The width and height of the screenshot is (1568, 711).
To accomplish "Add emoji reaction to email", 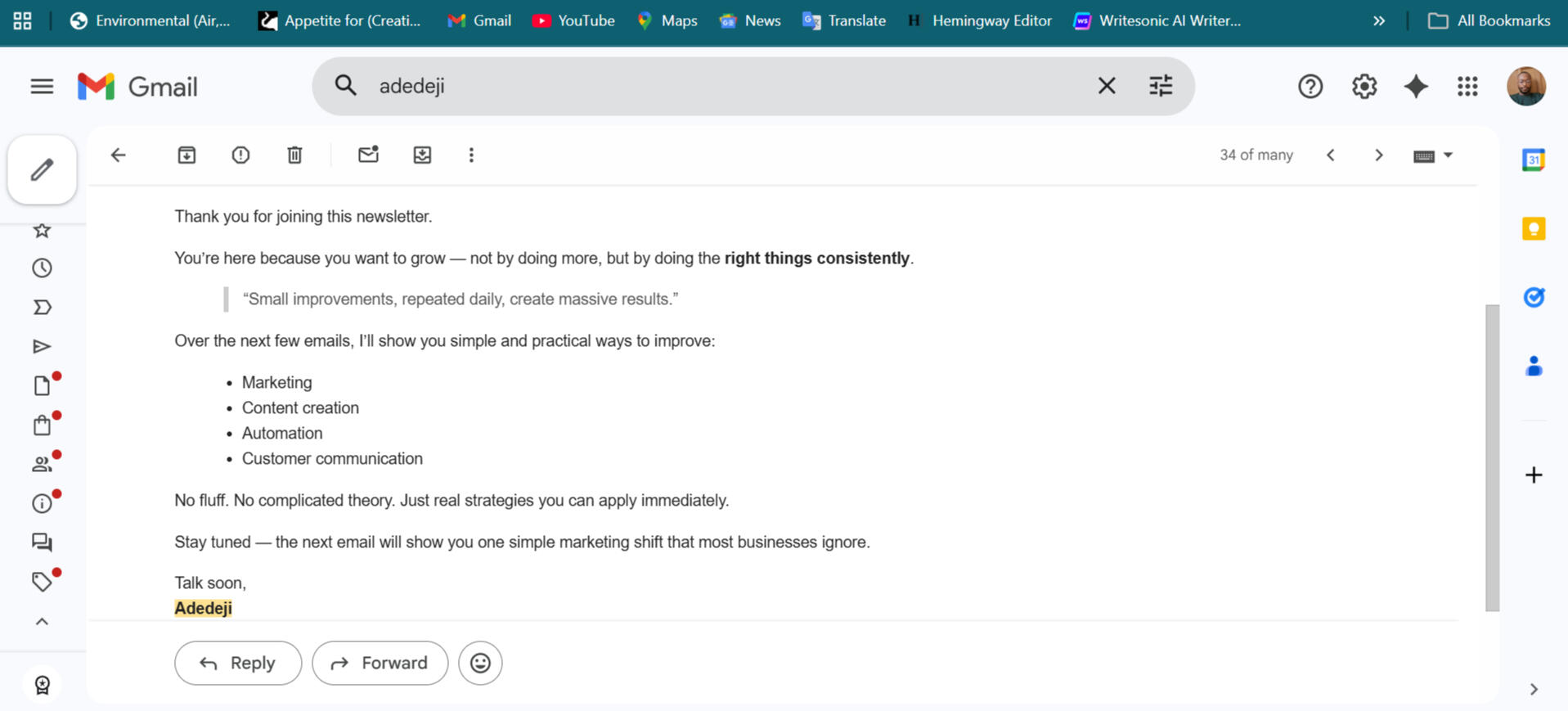I will (480, 663).
